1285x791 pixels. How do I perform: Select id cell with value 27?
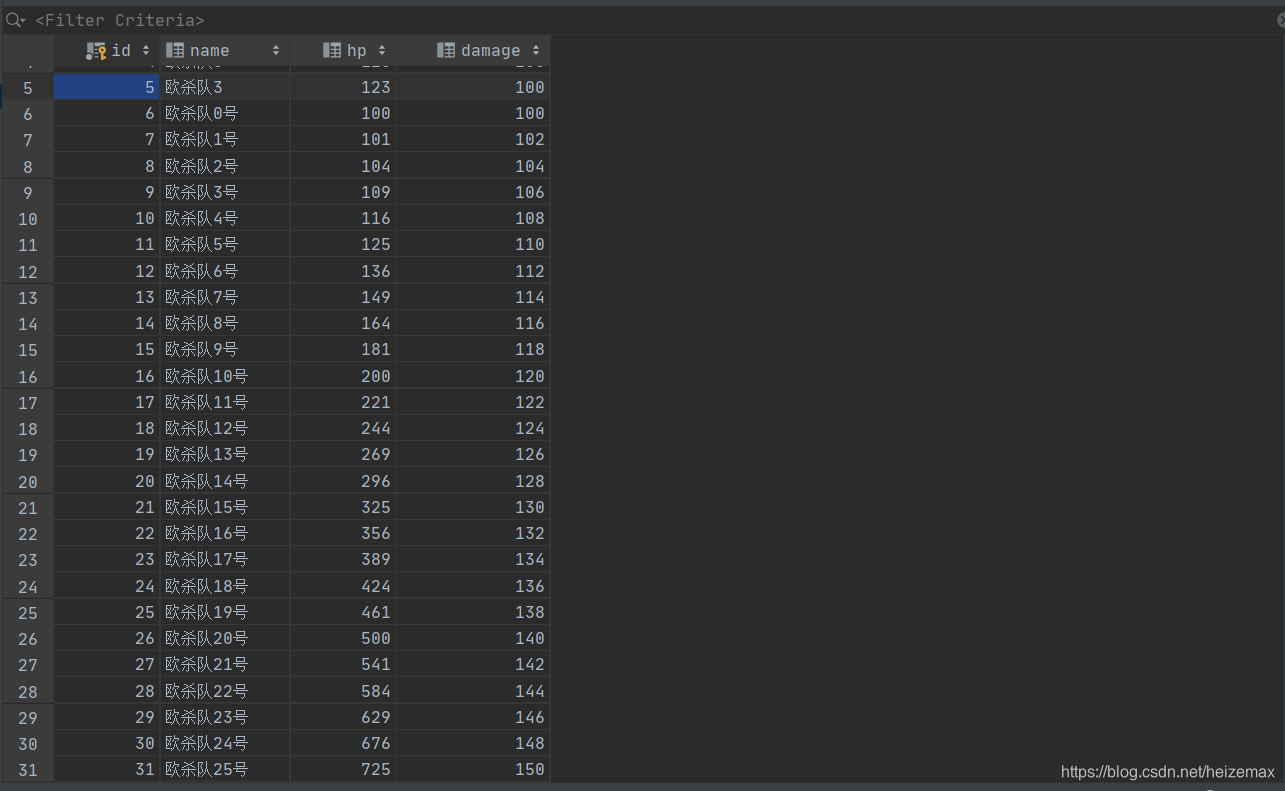point(106,664)
